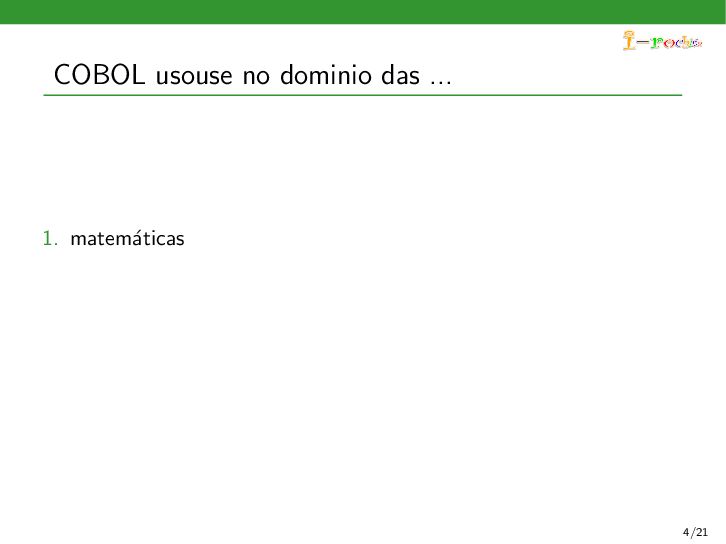Click the word "usouse" in the heading
The width and height of the screenshot is (726, 544).
(194, 77)
